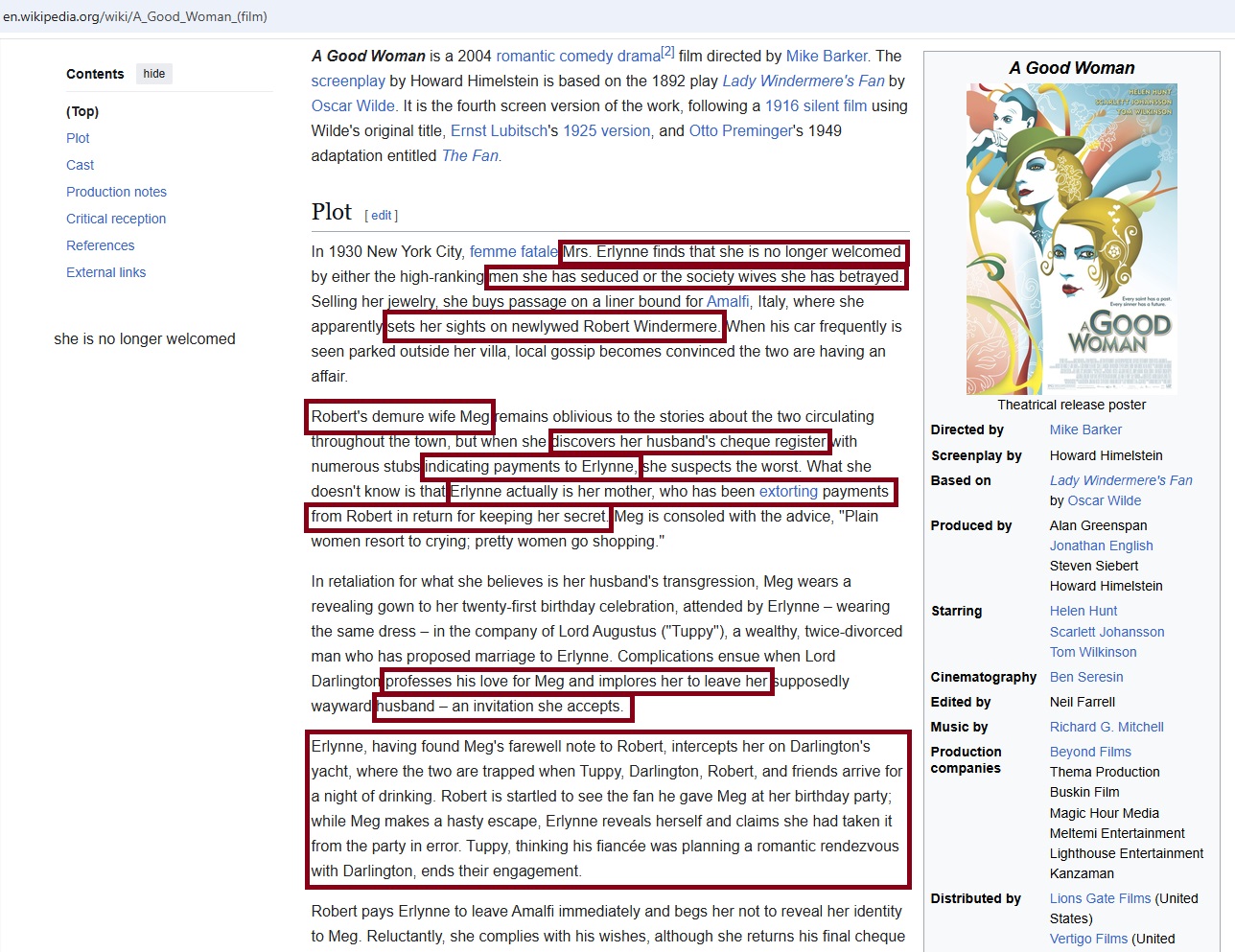Viewport: 1235px width, 952px height.
Task: Click "Thema Production" in production companies
Action: point(1105,772)
